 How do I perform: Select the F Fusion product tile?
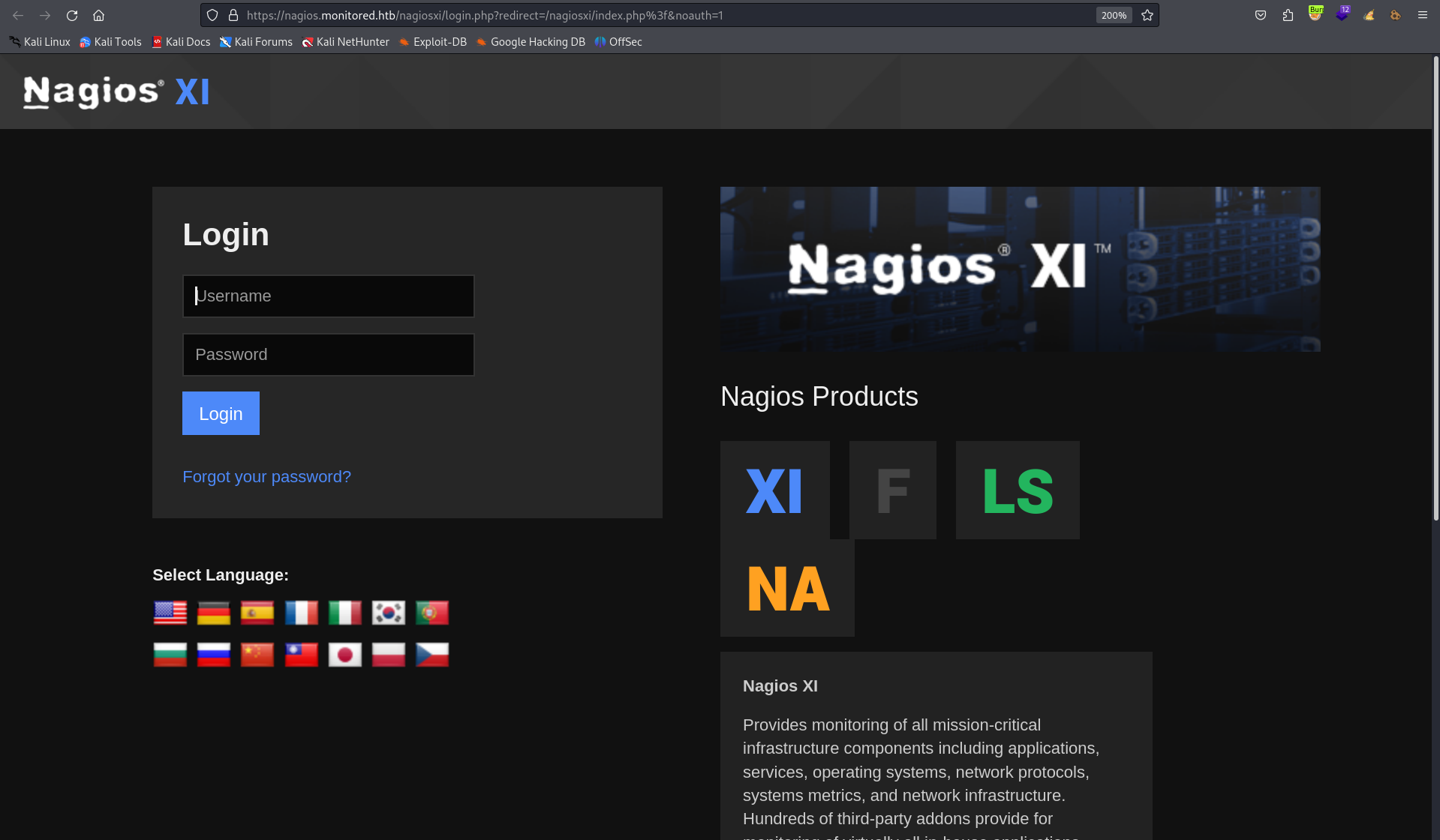(x=893, y=490)
